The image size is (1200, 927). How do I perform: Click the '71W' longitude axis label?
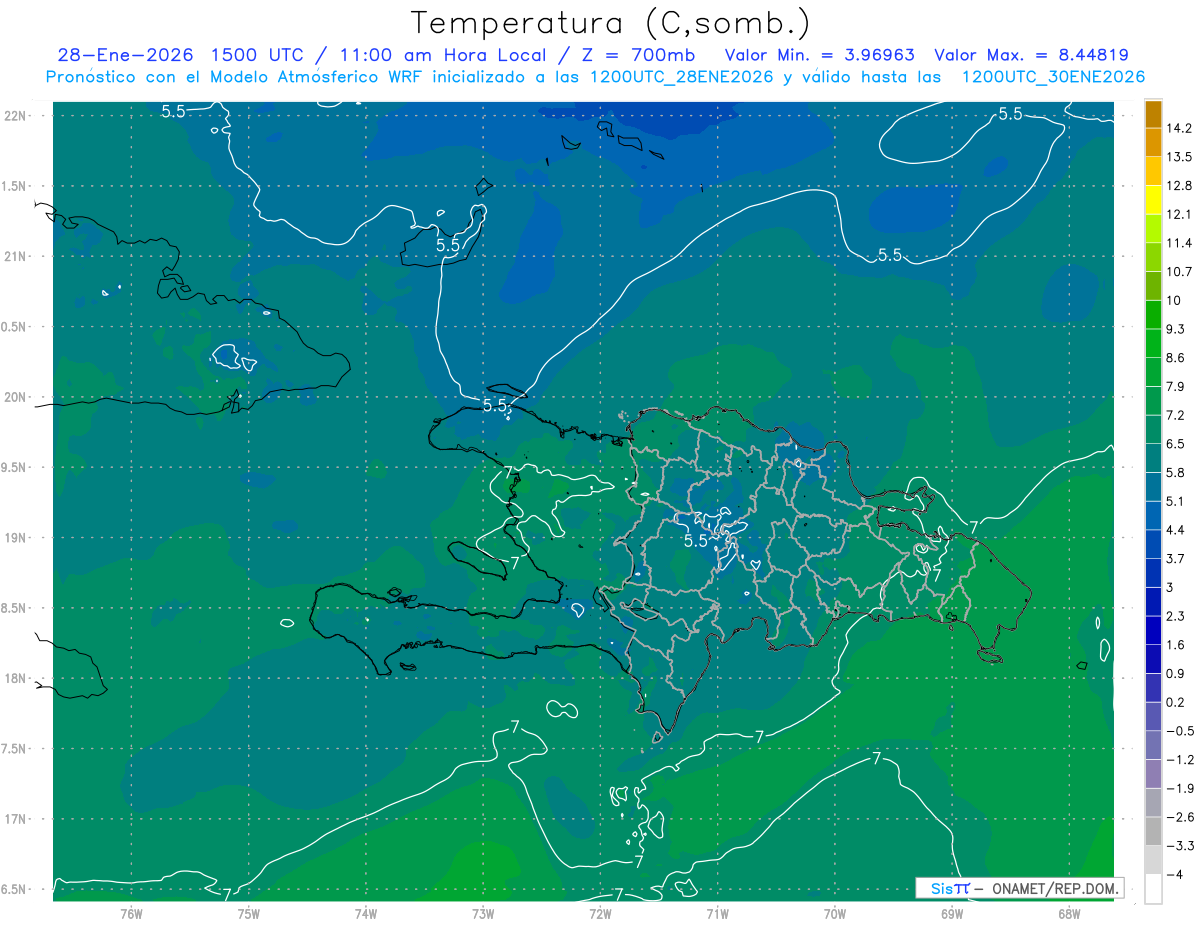click(717, 914)
